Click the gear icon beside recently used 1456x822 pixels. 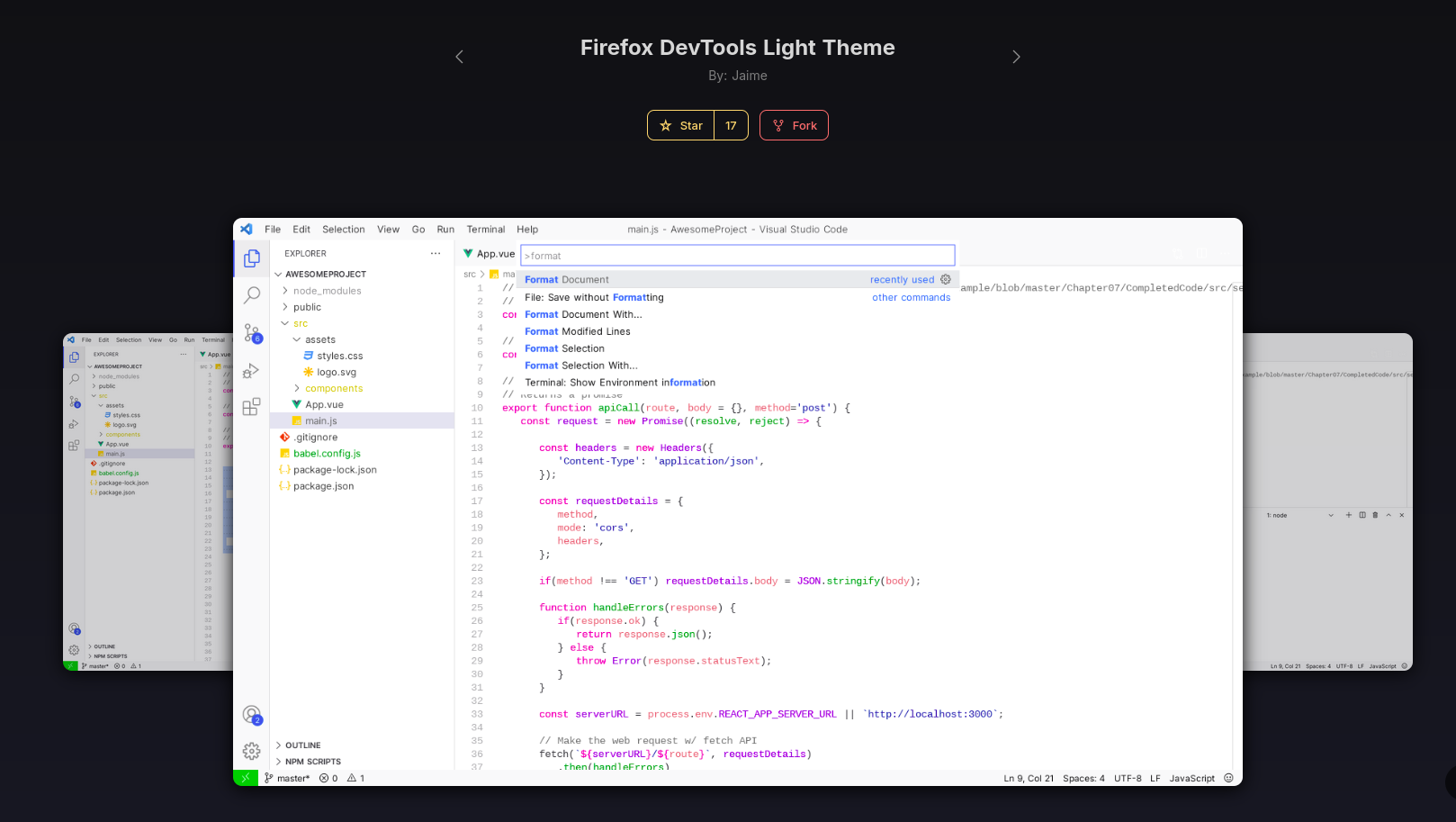(x=945, y=280)
